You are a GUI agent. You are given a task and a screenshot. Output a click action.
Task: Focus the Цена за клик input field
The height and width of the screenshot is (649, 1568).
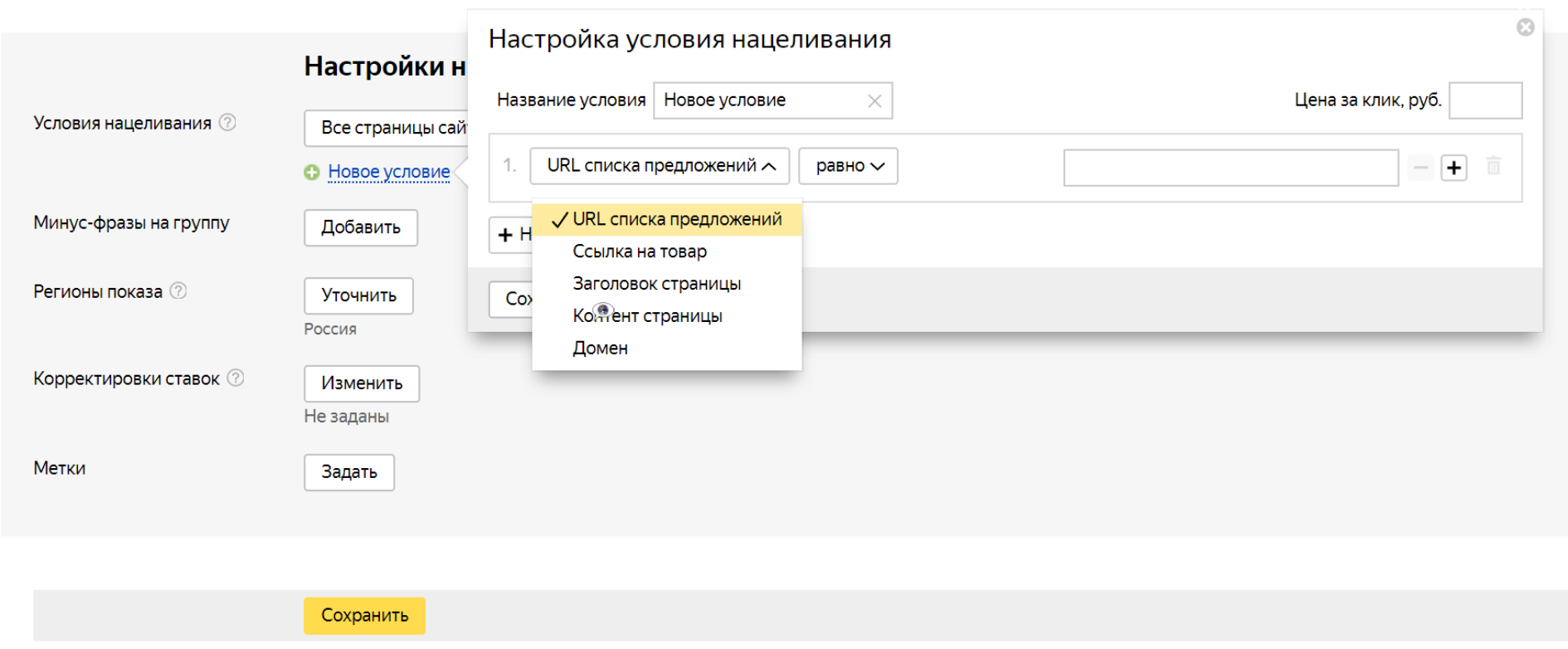click(1485, 100)
